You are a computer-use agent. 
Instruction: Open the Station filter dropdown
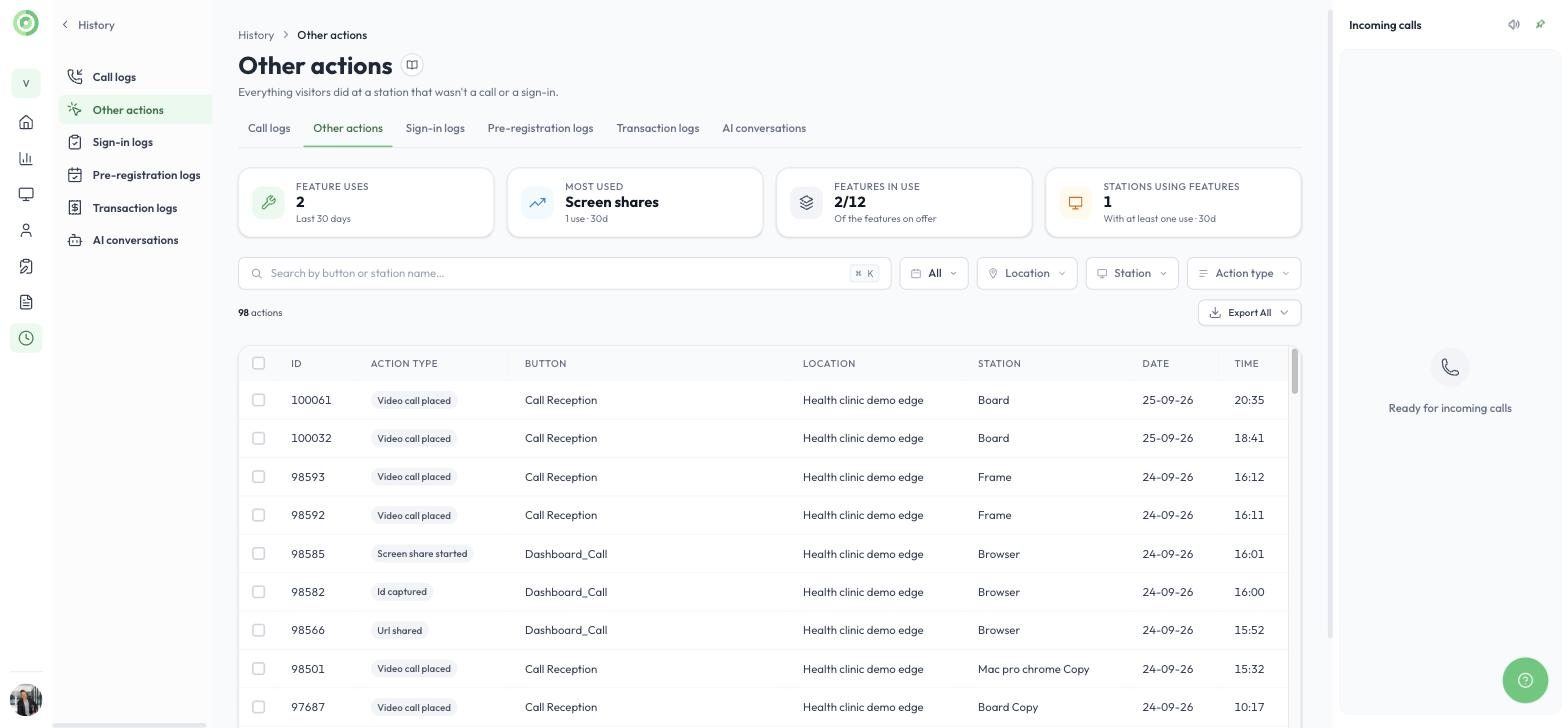click(x=1132, y=273)
